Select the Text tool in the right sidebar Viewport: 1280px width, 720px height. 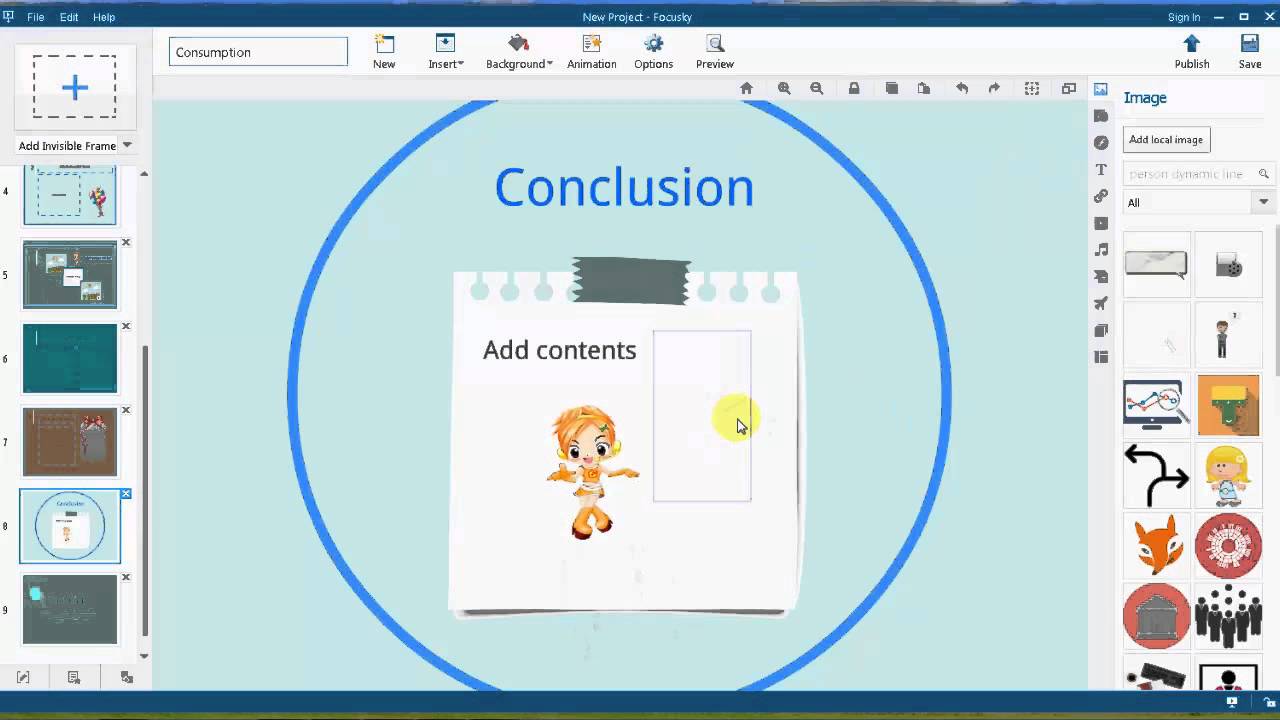click(1101, 169)
